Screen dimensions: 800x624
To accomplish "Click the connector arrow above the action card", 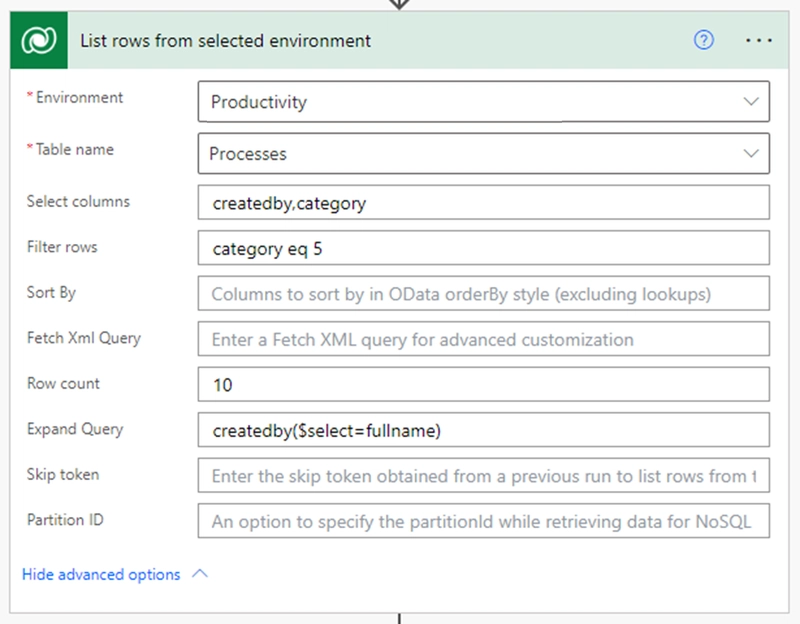I will point(399,4).
